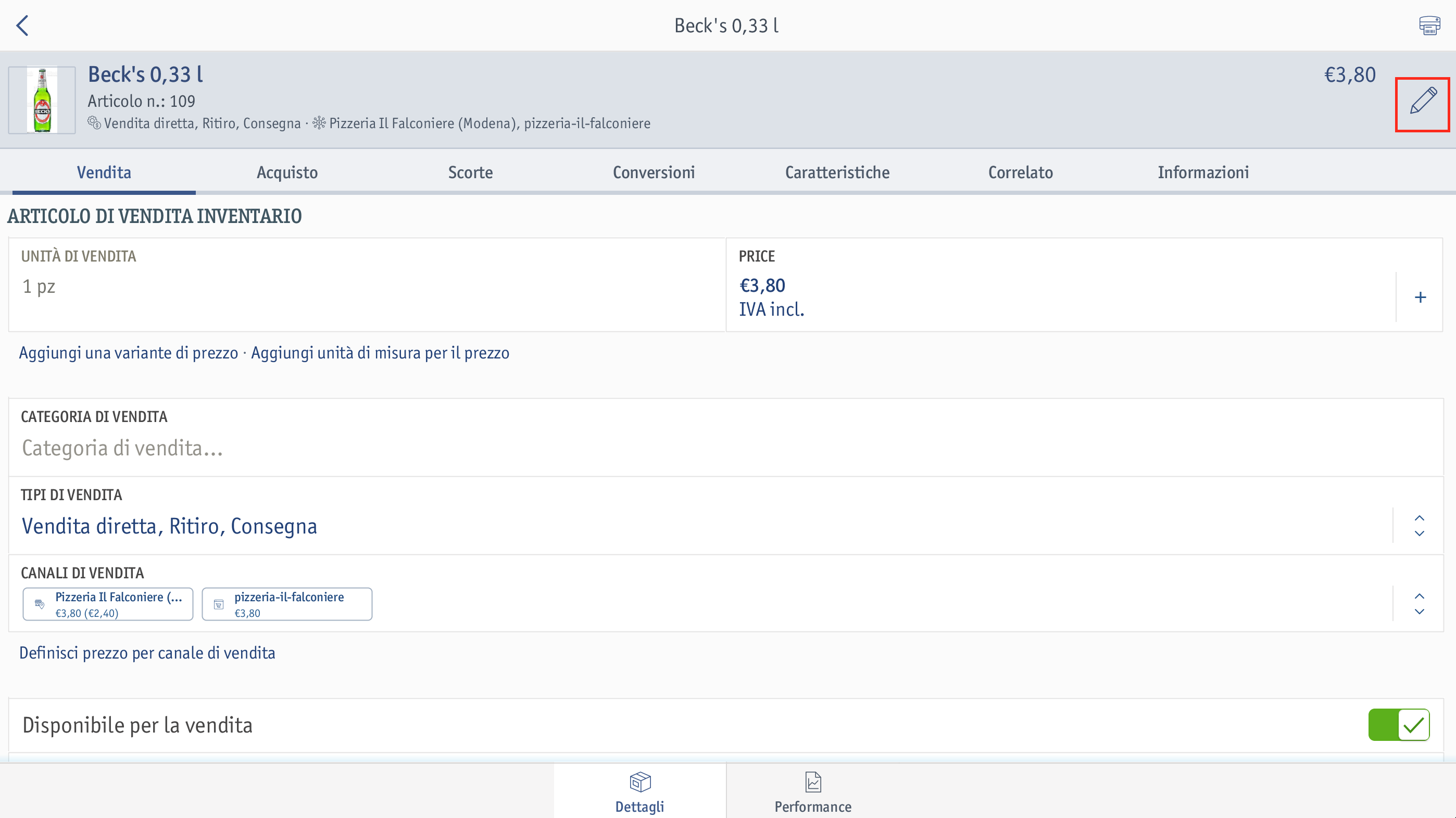Open the Acquisto tab
1456x818 pixels.
[x=287, y=172]
